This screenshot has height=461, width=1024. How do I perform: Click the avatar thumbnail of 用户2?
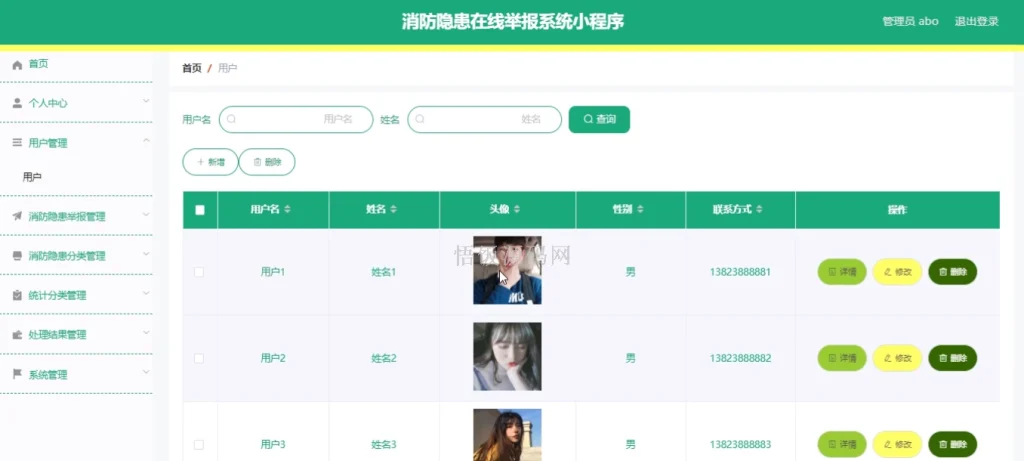tap(507, 357)
